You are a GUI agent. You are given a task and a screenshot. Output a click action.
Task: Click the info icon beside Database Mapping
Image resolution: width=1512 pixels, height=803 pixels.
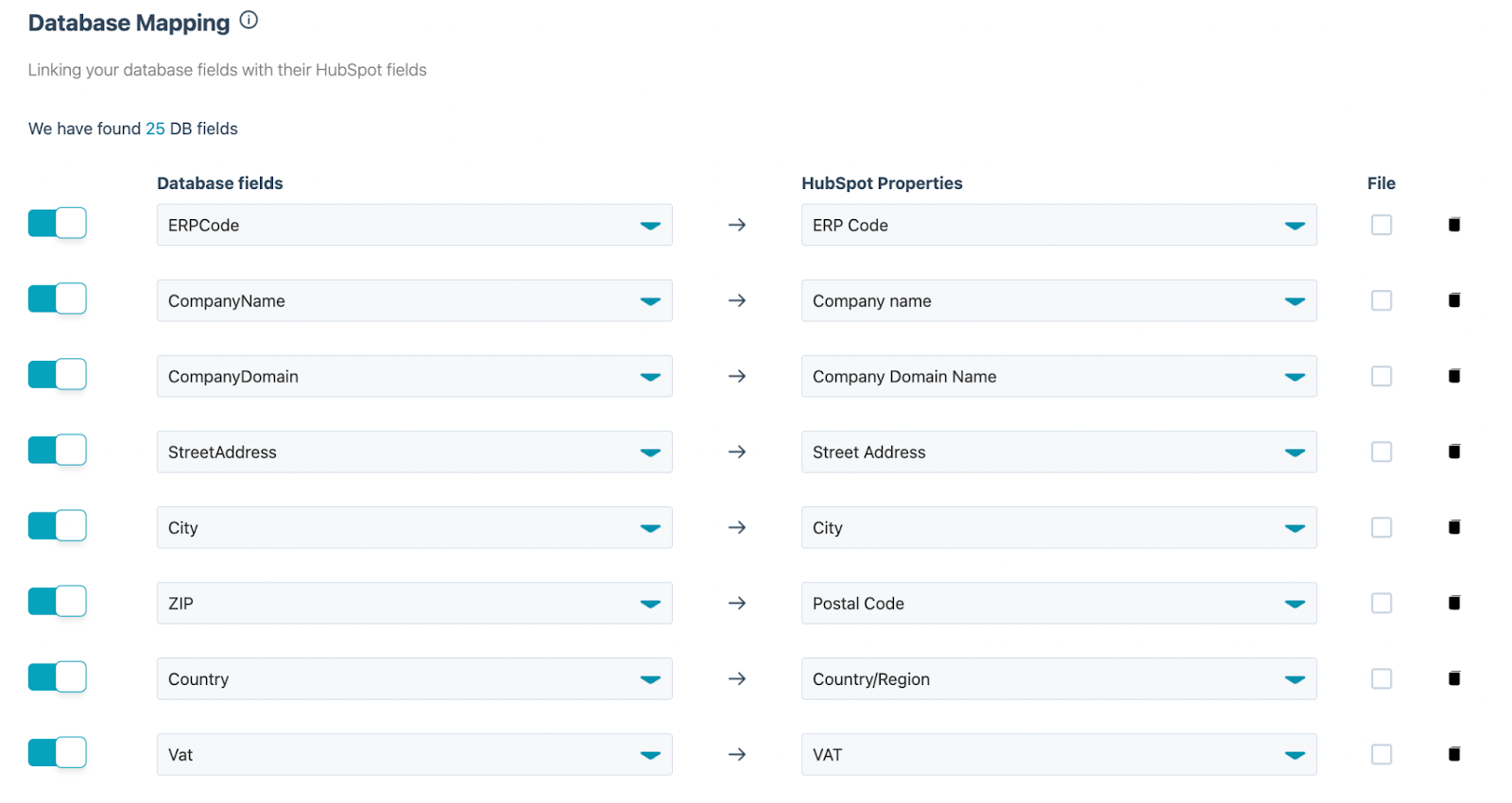(249, 20)
